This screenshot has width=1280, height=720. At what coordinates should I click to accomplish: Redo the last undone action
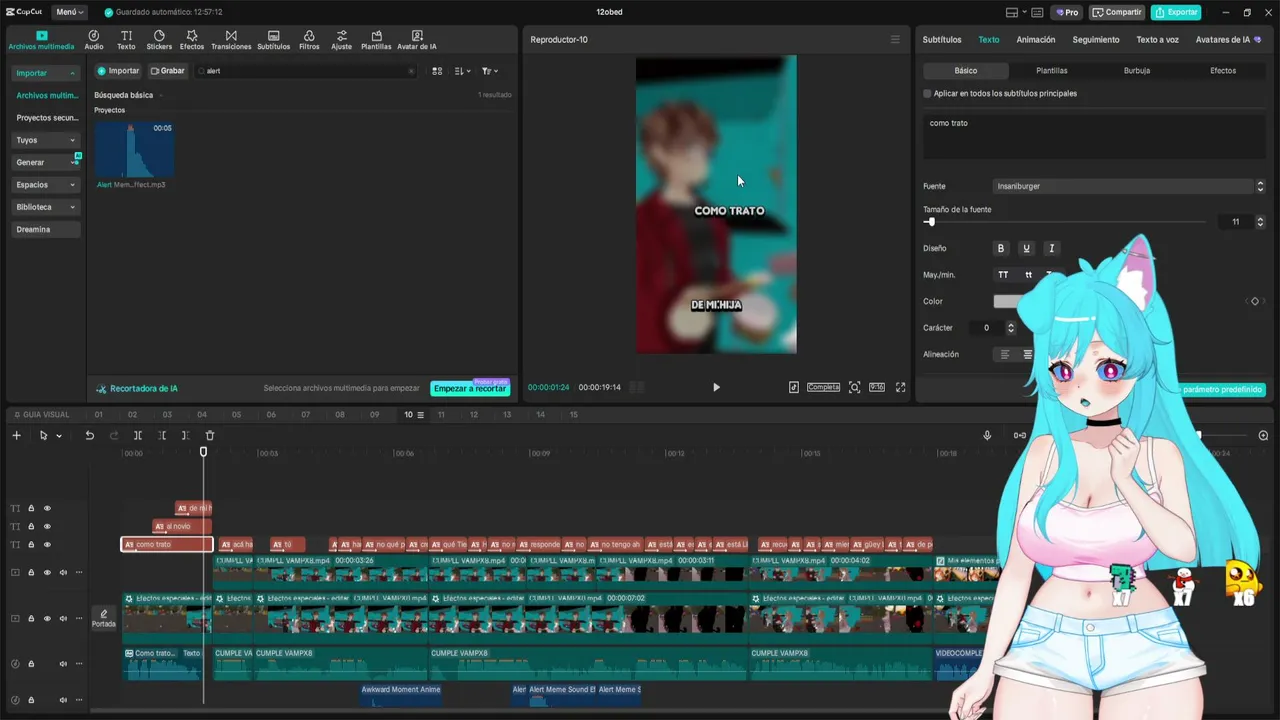tap(113, 435)
